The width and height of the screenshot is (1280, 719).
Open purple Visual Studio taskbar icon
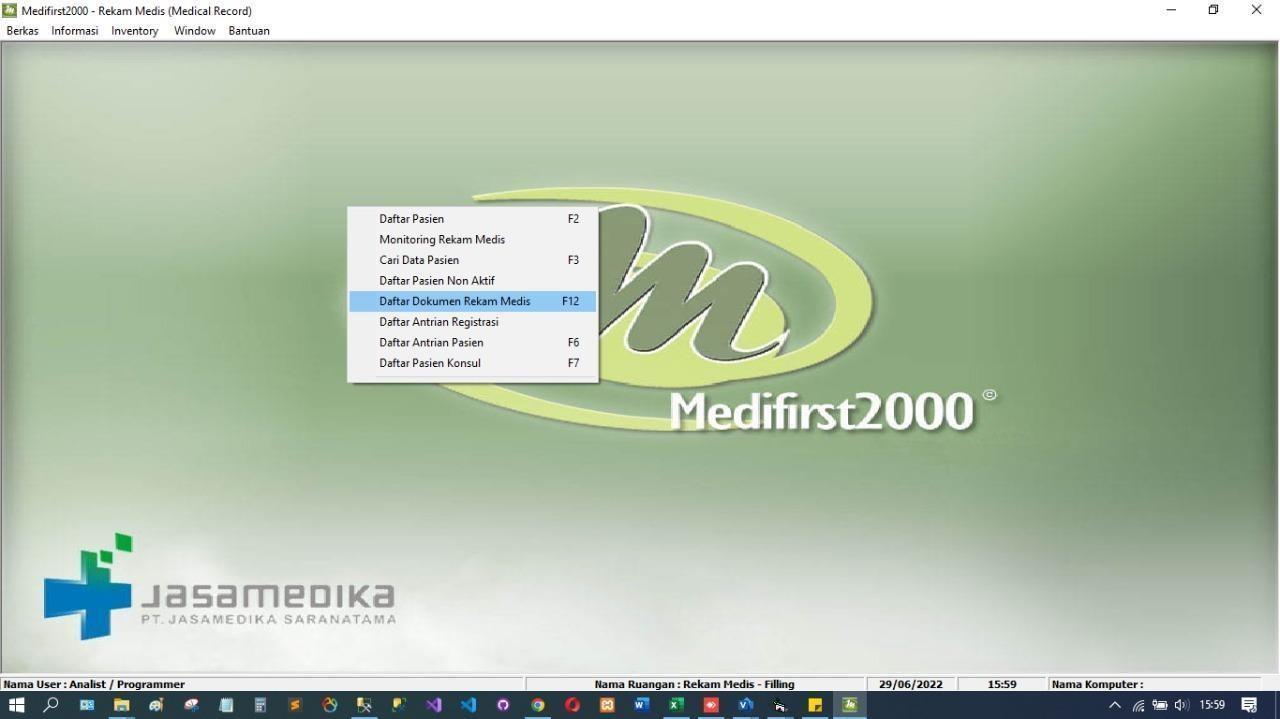click(433, 705)
